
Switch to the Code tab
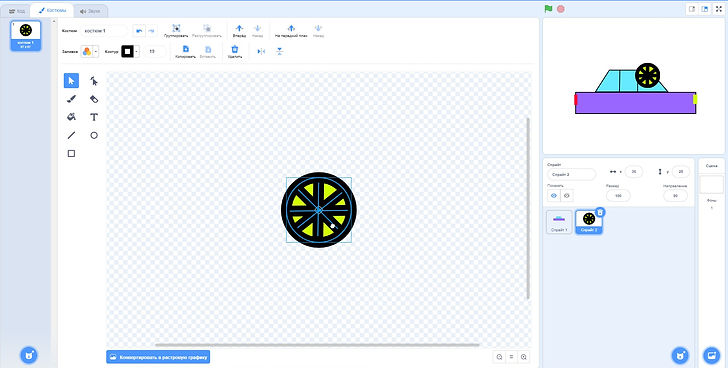point(16,11)
